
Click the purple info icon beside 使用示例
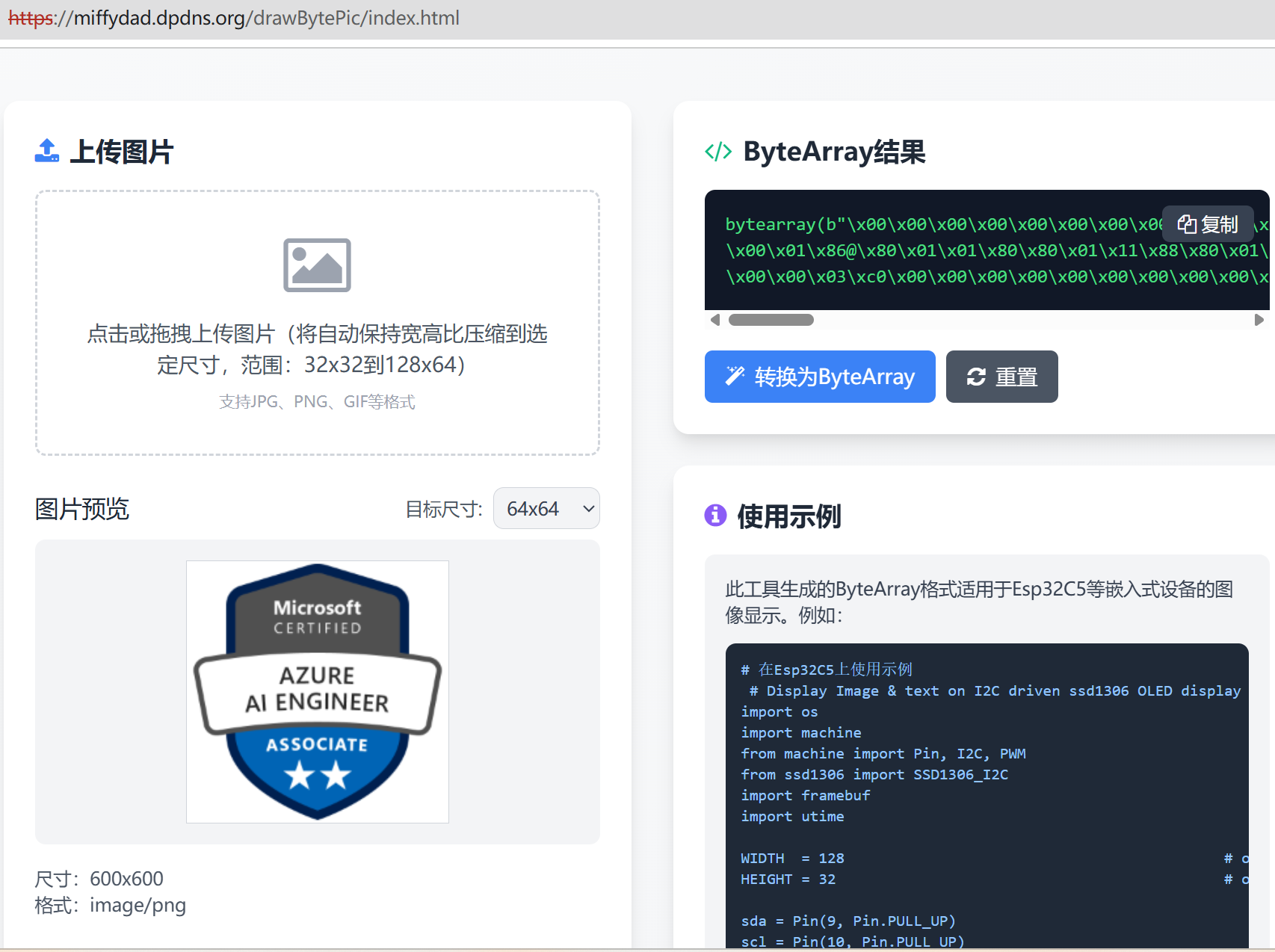715,516
